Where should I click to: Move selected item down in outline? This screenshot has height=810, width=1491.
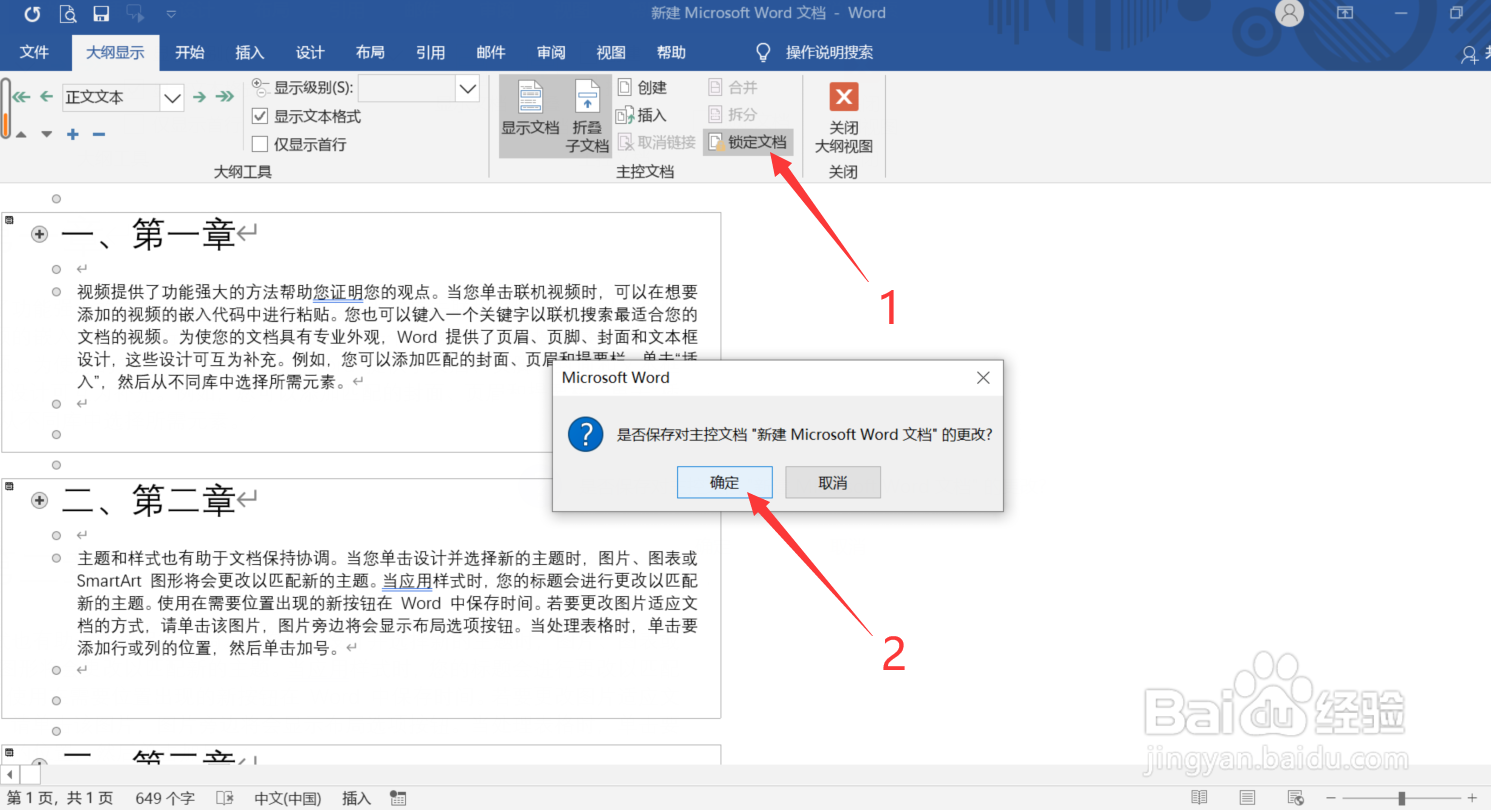(x=46, y=134)
